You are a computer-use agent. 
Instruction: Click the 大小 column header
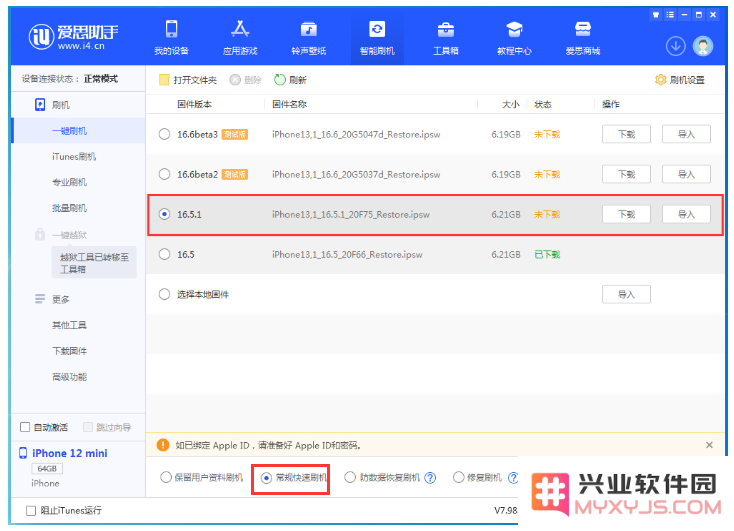point(511,104)
